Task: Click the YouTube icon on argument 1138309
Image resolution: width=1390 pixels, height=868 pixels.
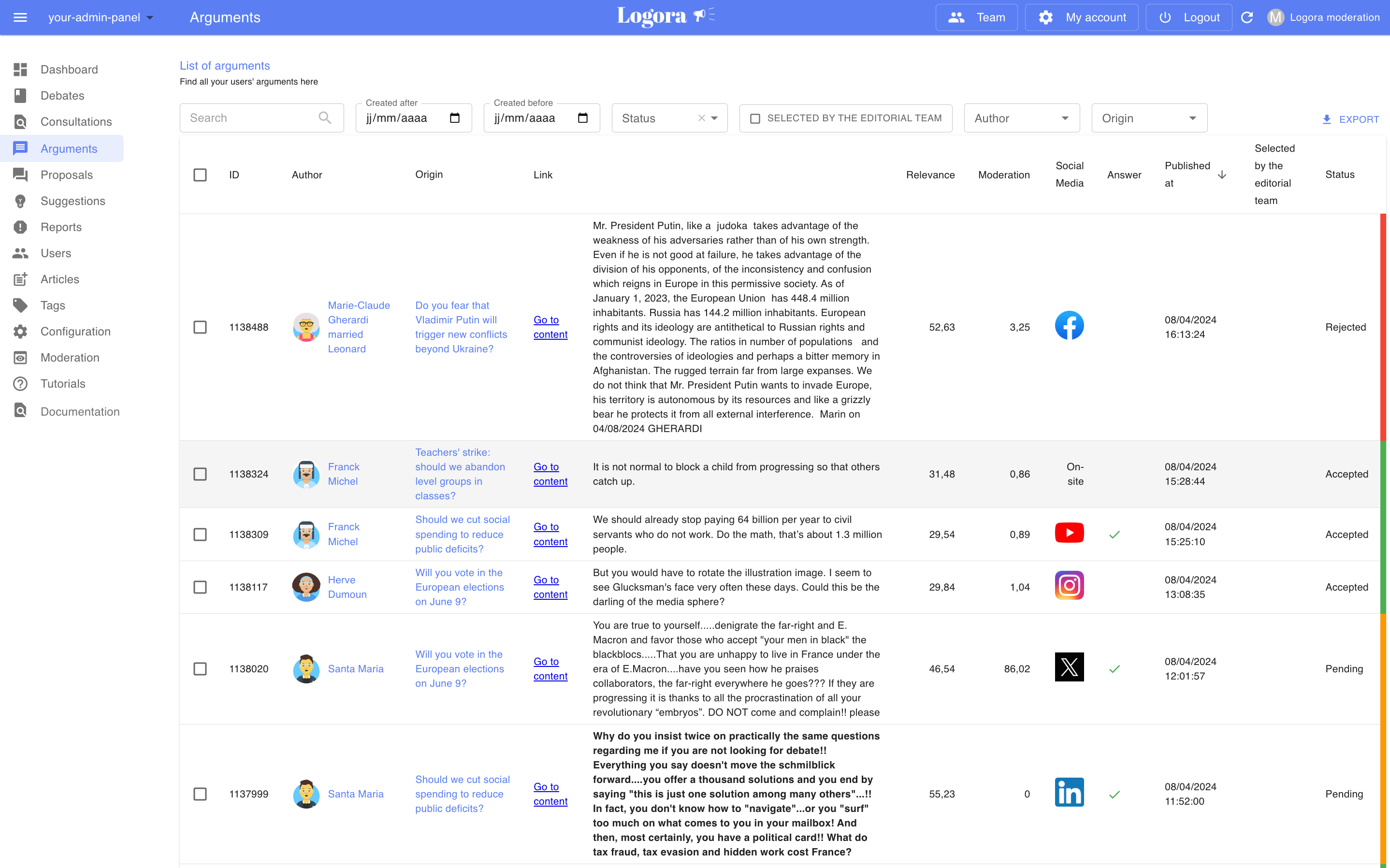Action: pyautogui.click(x=1069, y=533)
